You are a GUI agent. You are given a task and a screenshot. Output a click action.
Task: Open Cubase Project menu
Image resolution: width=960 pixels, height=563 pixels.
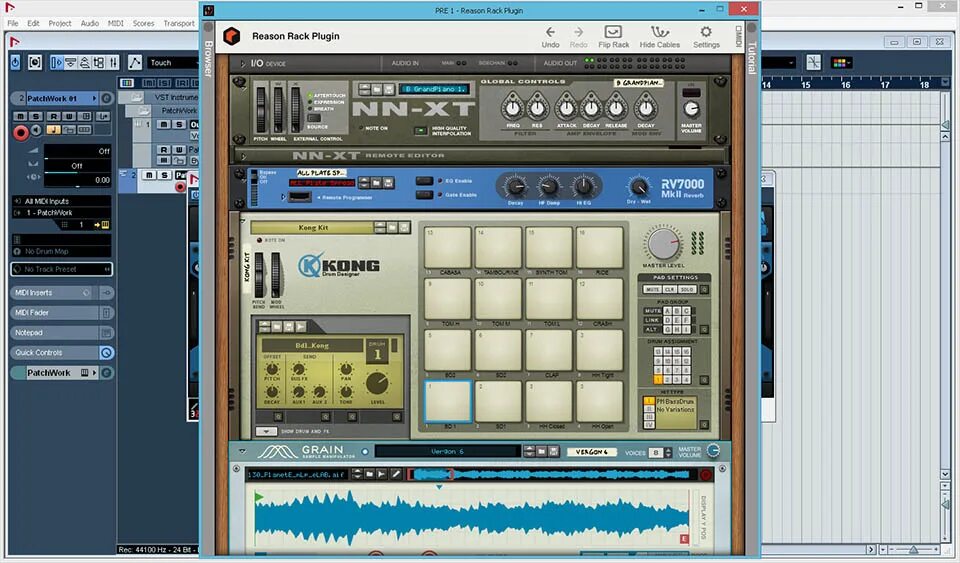click(x=60, y=23)
